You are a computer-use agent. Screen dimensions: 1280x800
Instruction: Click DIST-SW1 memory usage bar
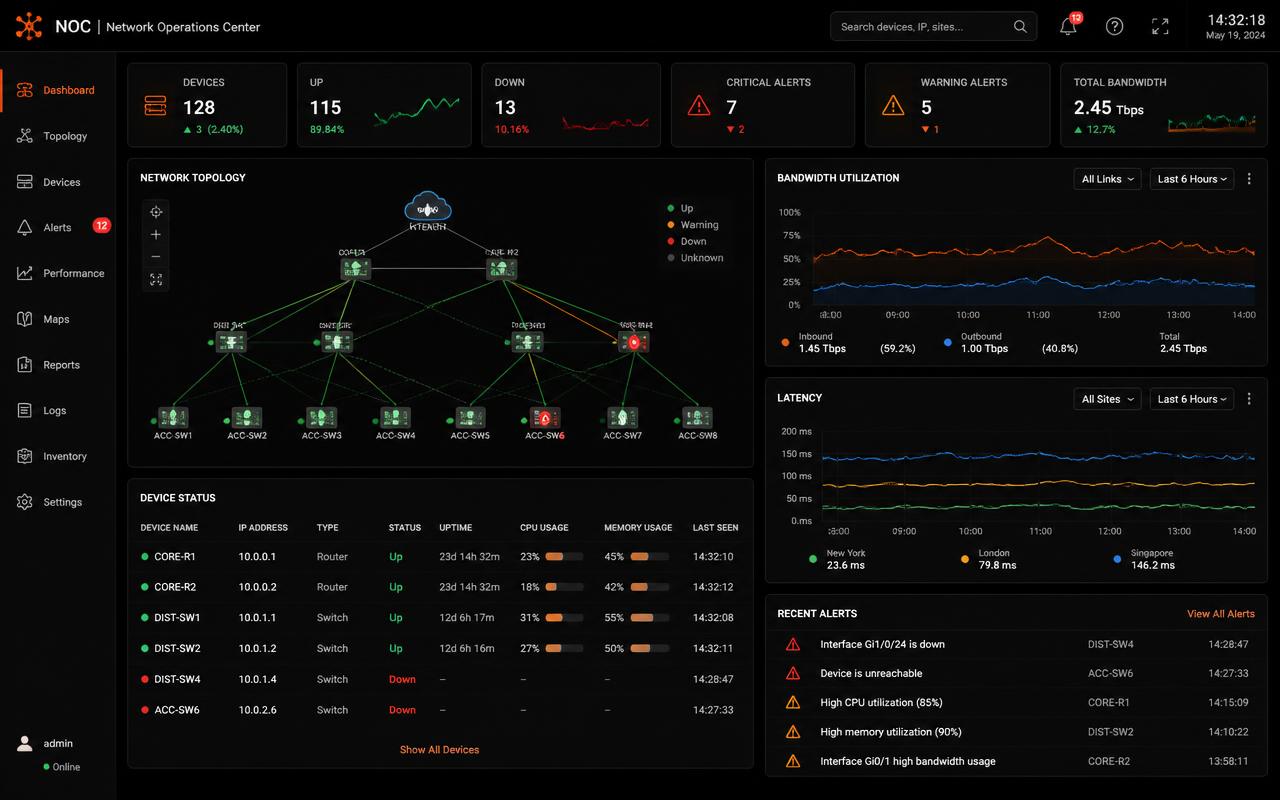(649, 618)
